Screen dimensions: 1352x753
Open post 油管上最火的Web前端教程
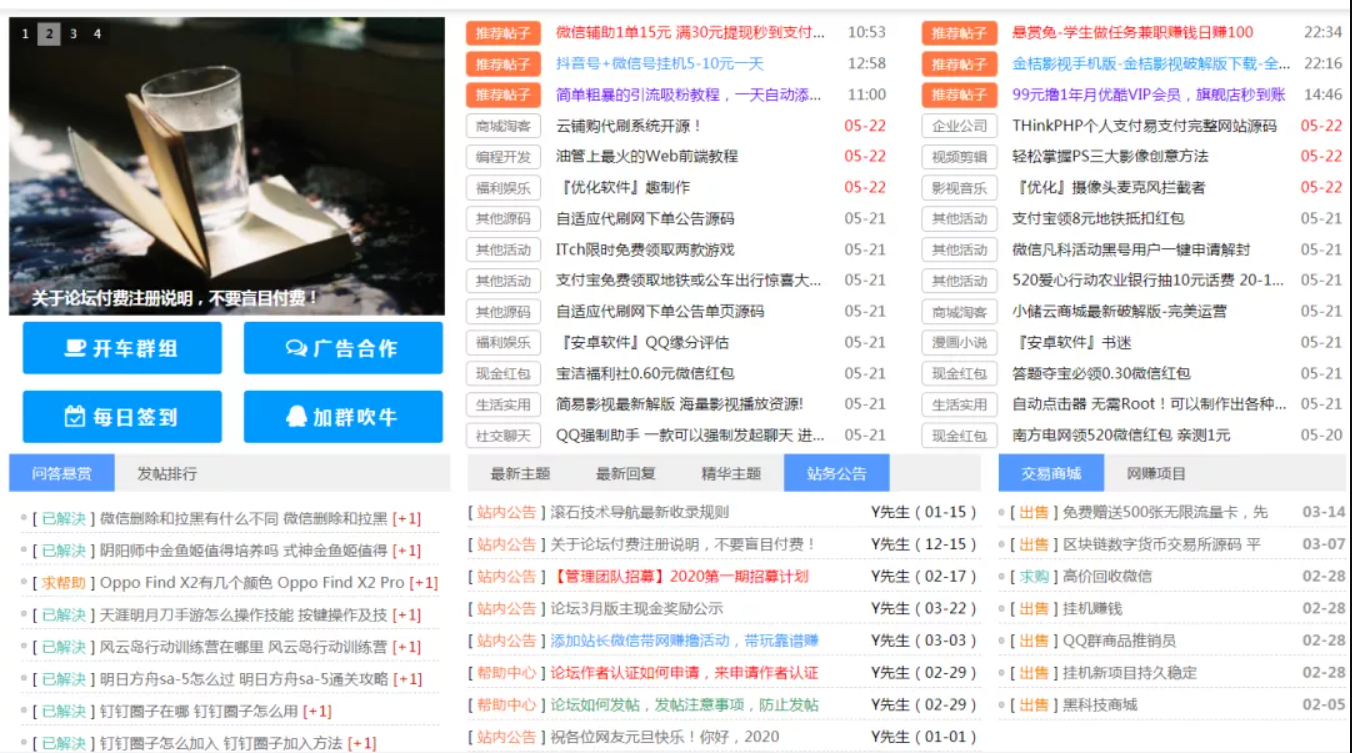[647, 156]
